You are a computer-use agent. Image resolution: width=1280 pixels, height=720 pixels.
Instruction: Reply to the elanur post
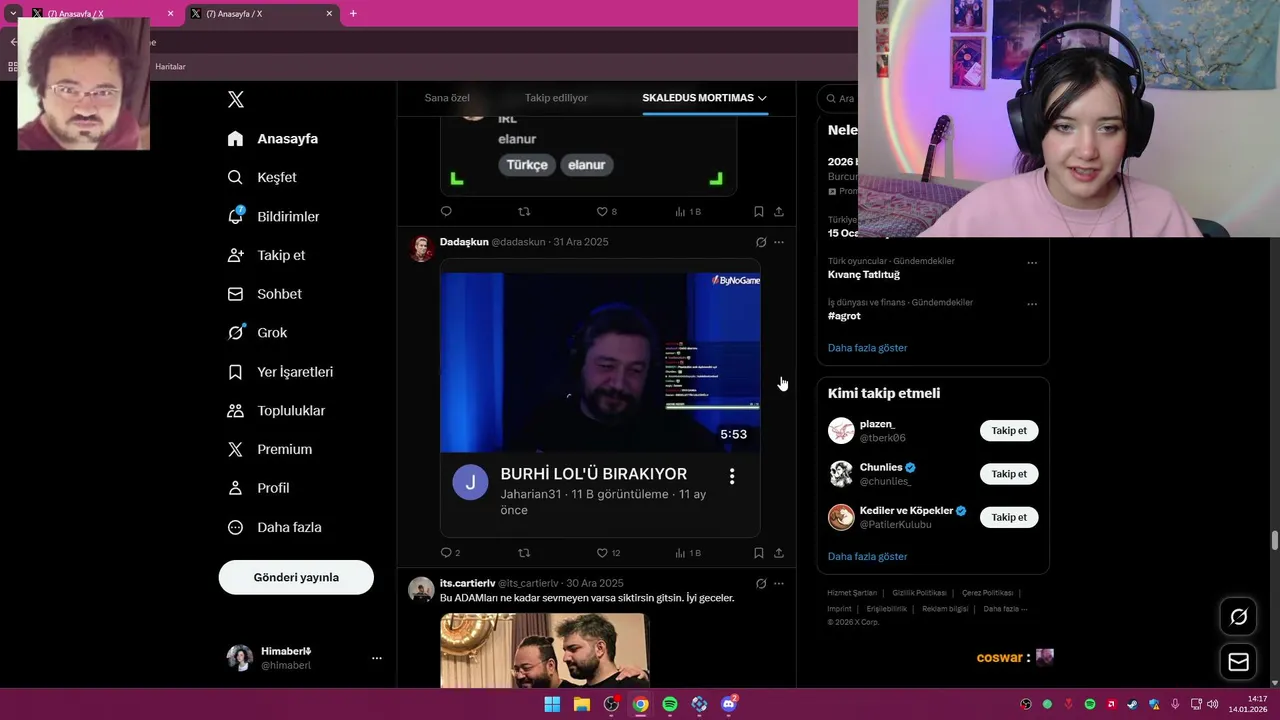pyautogui.click(x=446, y=212)
